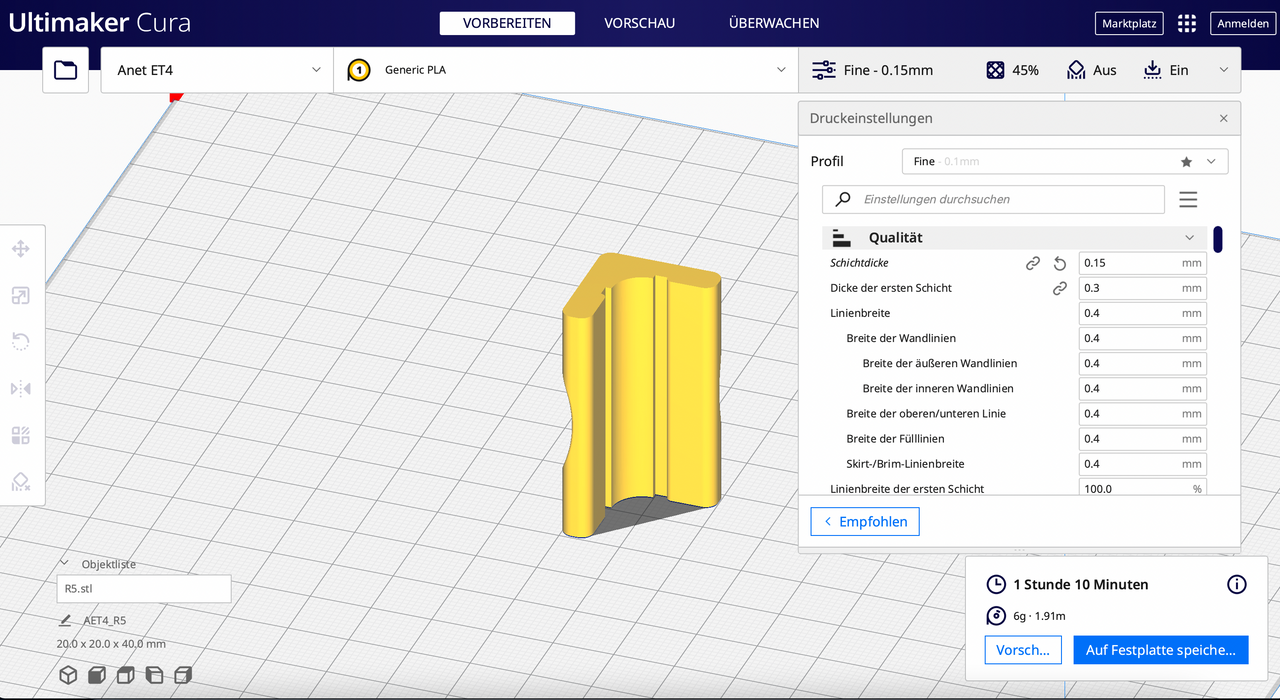
Task: Switch to the VORSCHAU tab
Action: click(639, 23)
